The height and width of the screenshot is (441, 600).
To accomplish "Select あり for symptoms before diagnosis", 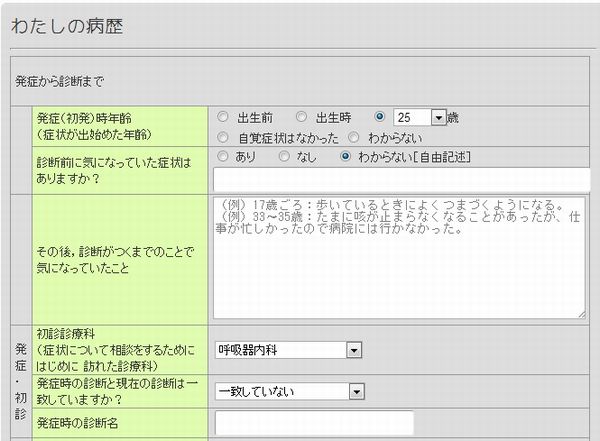I will pos(223,156).
